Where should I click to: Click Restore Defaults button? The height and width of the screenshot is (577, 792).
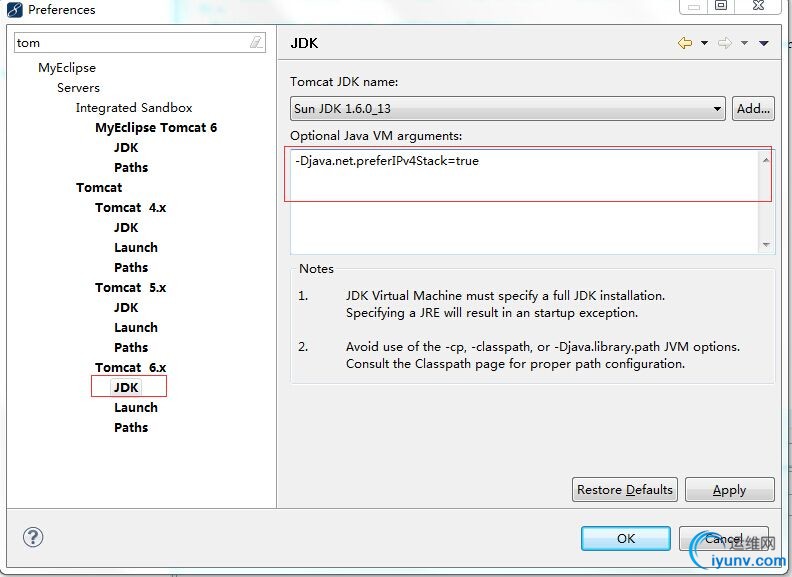click(x=625, y=490)
